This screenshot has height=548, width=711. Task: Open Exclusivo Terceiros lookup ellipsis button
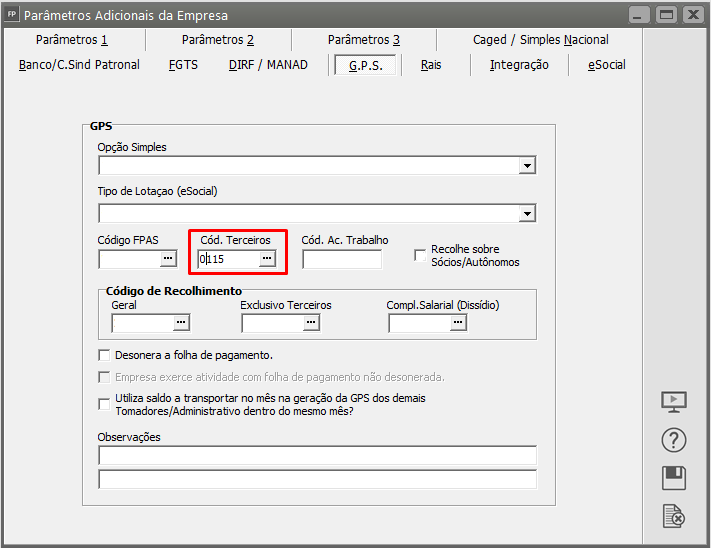pyautogui.click(x=311, y=323)
